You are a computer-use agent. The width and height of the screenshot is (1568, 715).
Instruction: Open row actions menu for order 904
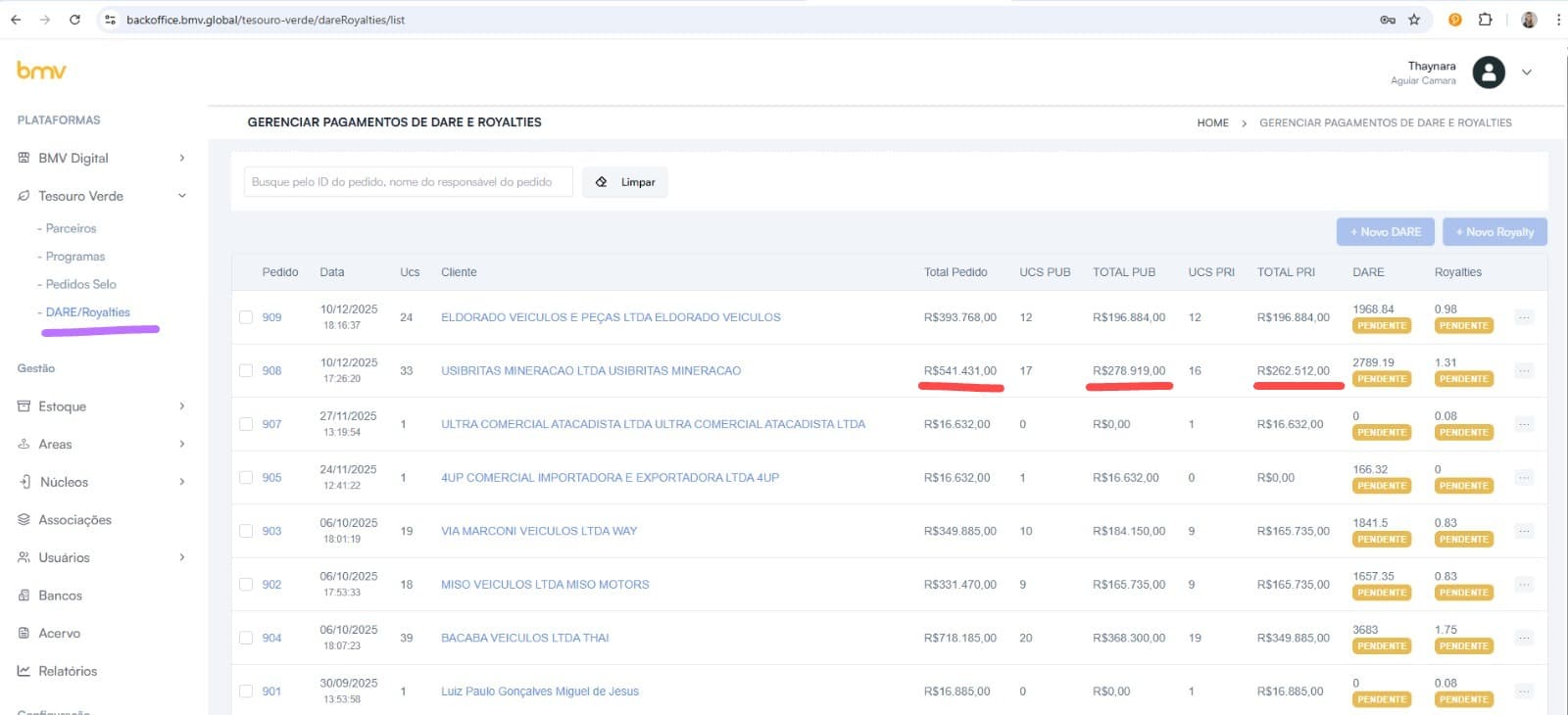(x=1524, y=638)
